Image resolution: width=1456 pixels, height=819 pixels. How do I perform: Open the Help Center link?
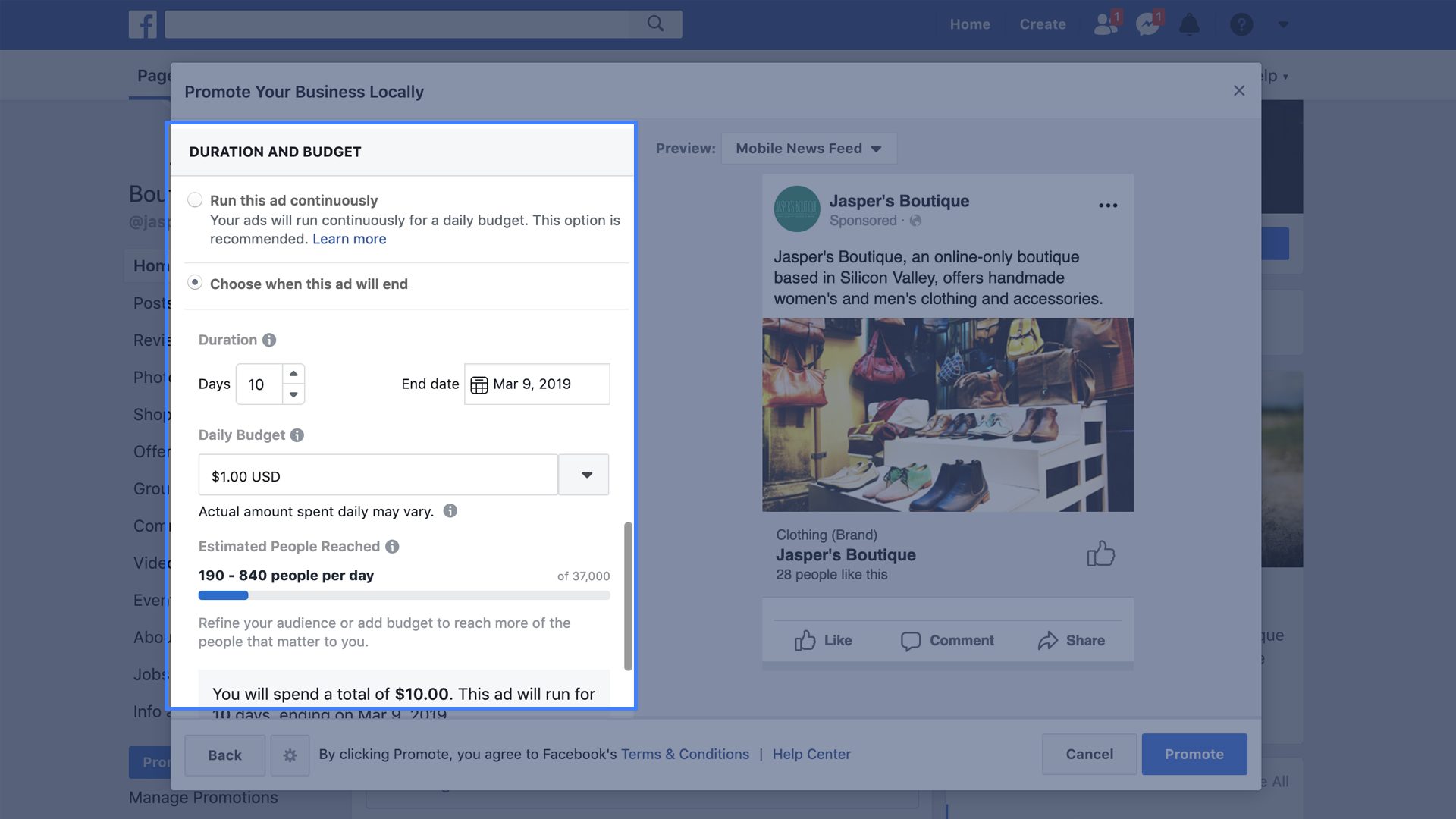click(x=811, y=755)
